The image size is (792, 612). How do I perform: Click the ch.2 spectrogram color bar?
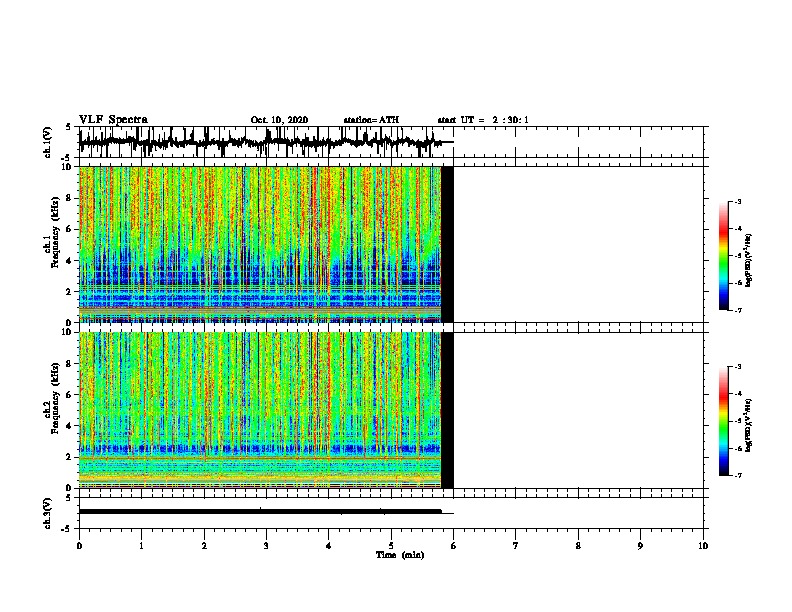(724, 421)
